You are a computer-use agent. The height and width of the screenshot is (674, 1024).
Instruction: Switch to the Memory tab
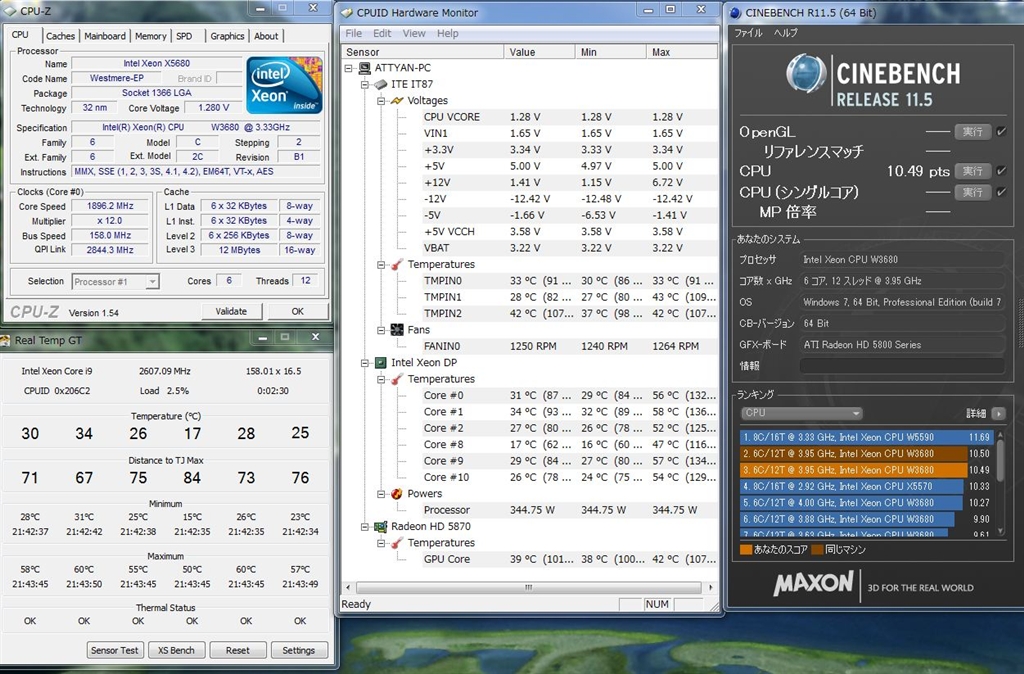point(150,36)
